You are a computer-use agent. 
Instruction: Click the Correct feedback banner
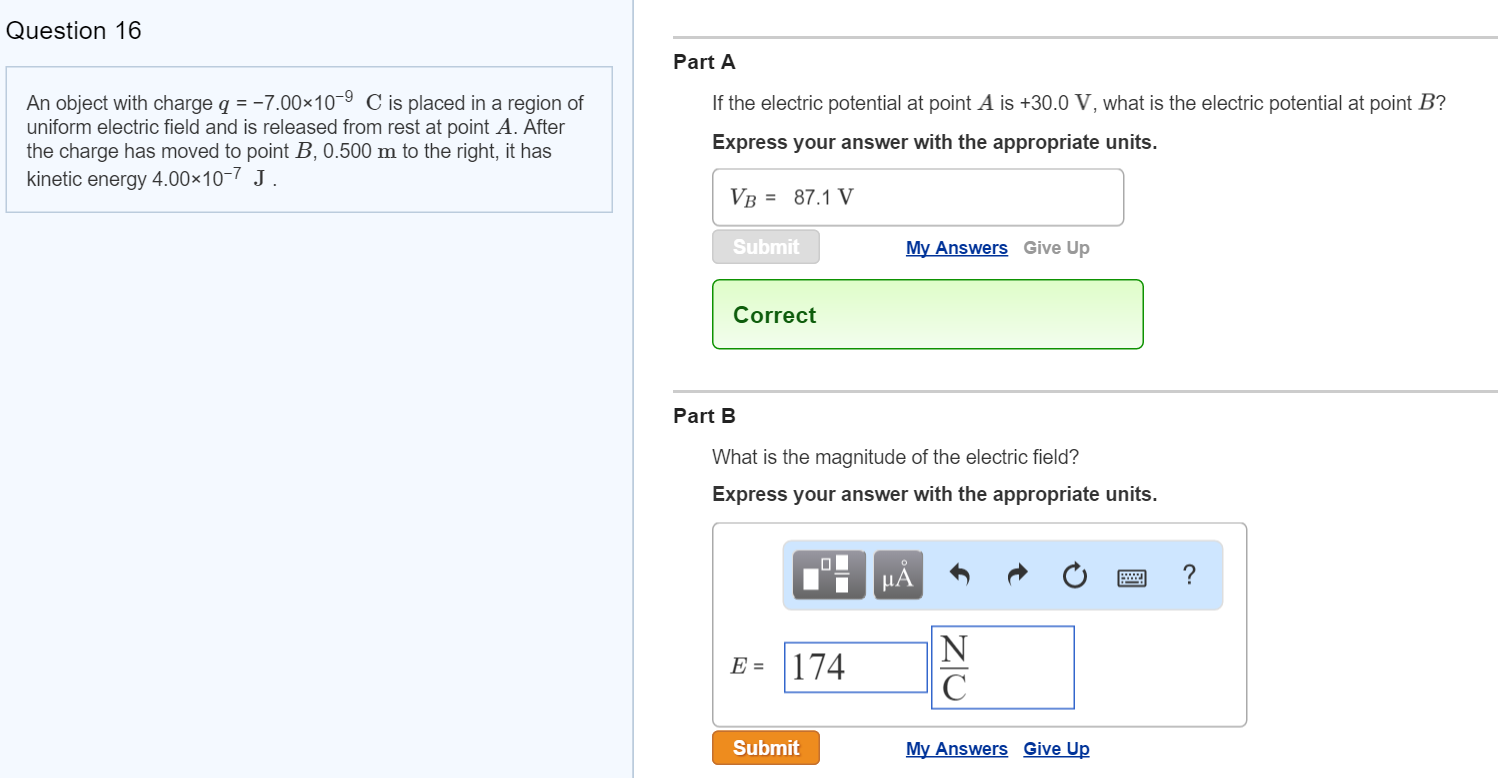pos(927,314)
